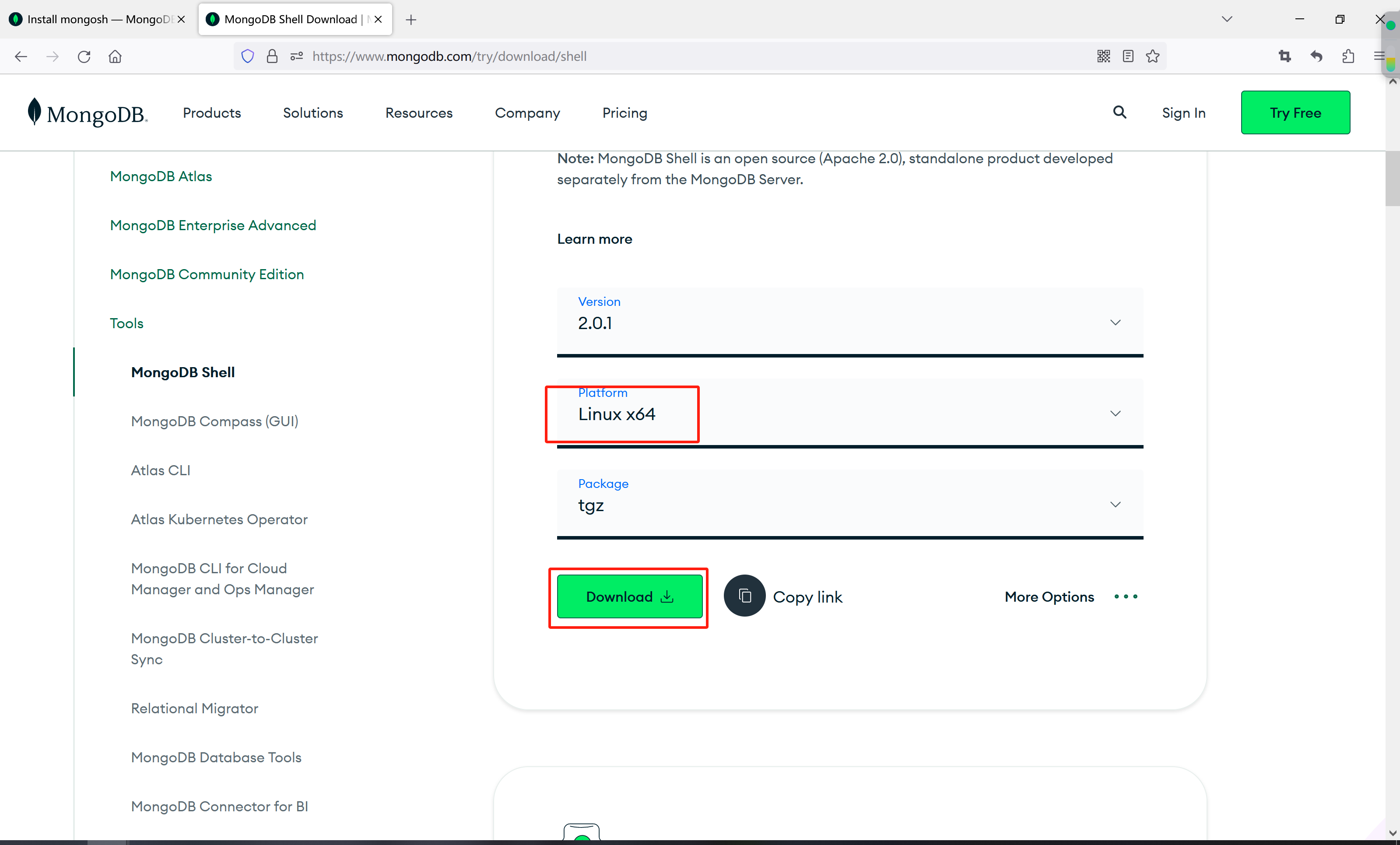Open MongoDB Atlas in sidebar
This screenshot has width=1400, height=845.
(161, 176)
